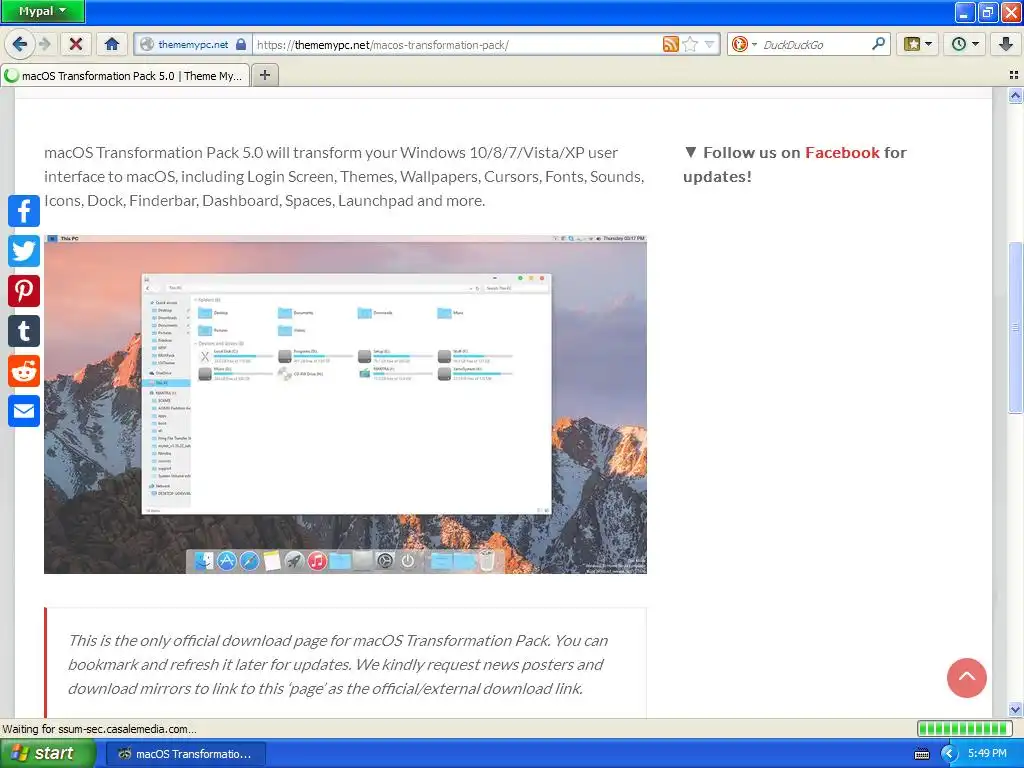Select the macOS Transformation Pack tab
Screen dimensions: 1024x768
tap(125, 76)
